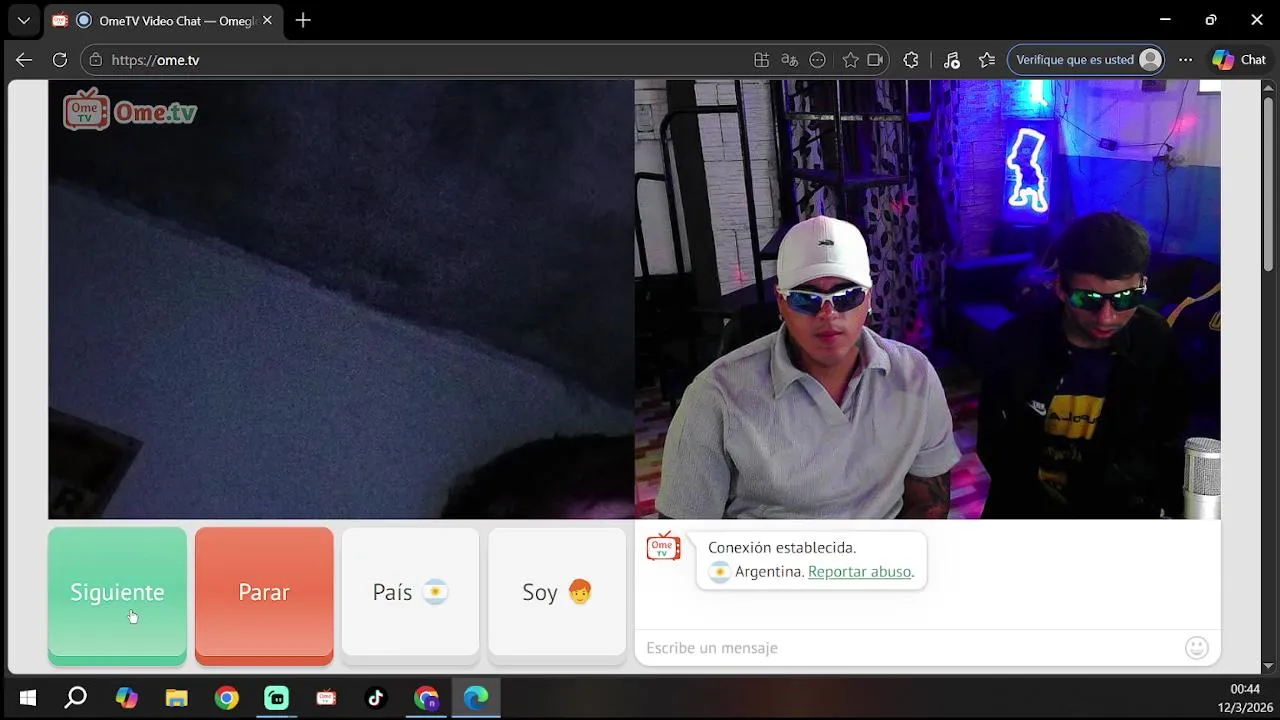Switch to Microsoft Edge taskbar icon
This screenshot has width=1280, height=720.
pos(476,698)
